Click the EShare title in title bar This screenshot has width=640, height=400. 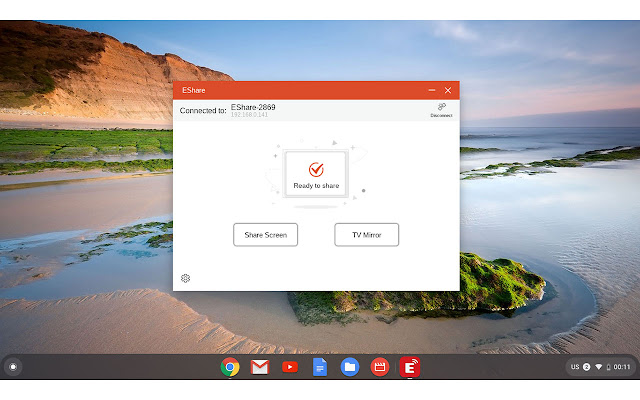point(193,90)
